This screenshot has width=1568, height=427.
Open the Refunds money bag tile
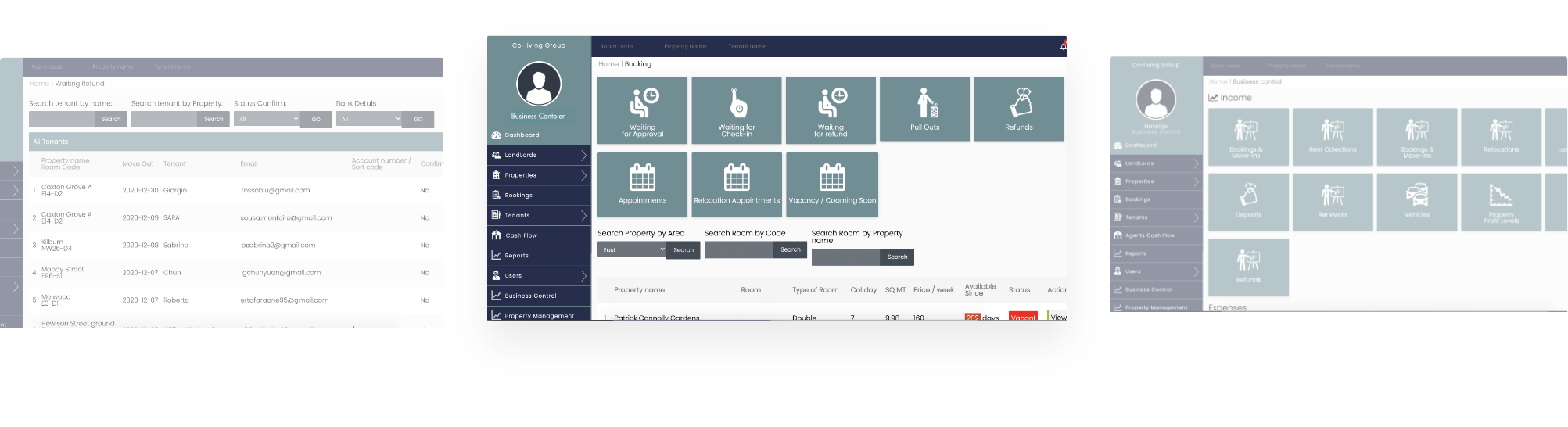1018,109
